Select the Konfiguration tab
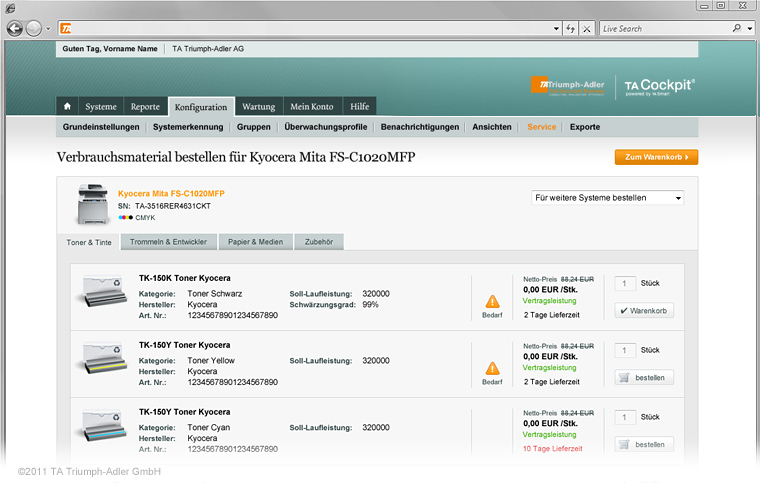Screen dimensions: 760x483 [x=201, y=107]
